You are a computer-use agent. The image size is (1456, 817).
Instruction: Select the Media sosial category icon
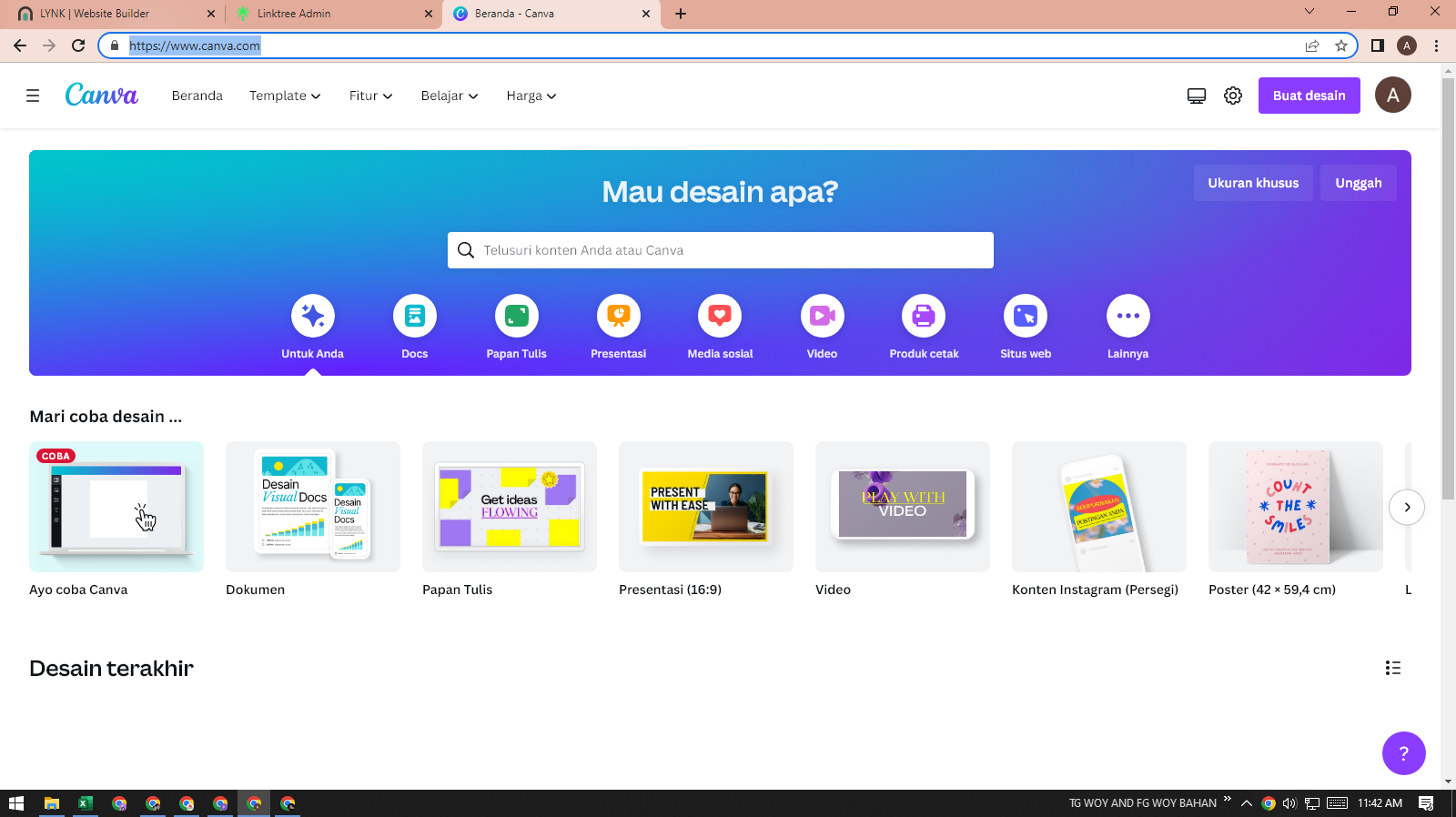click(x=720, y=316)
